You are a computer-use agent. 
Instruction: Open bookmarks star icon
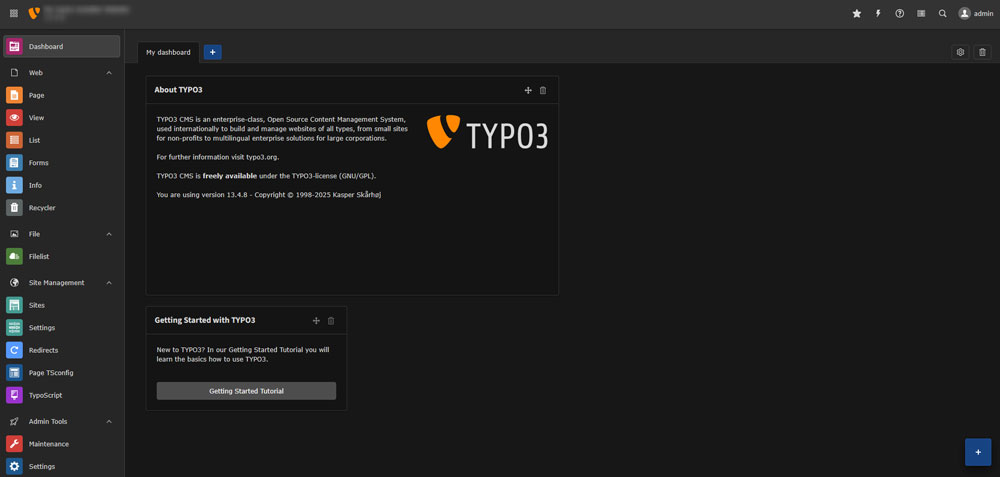[x=857, y=13]
